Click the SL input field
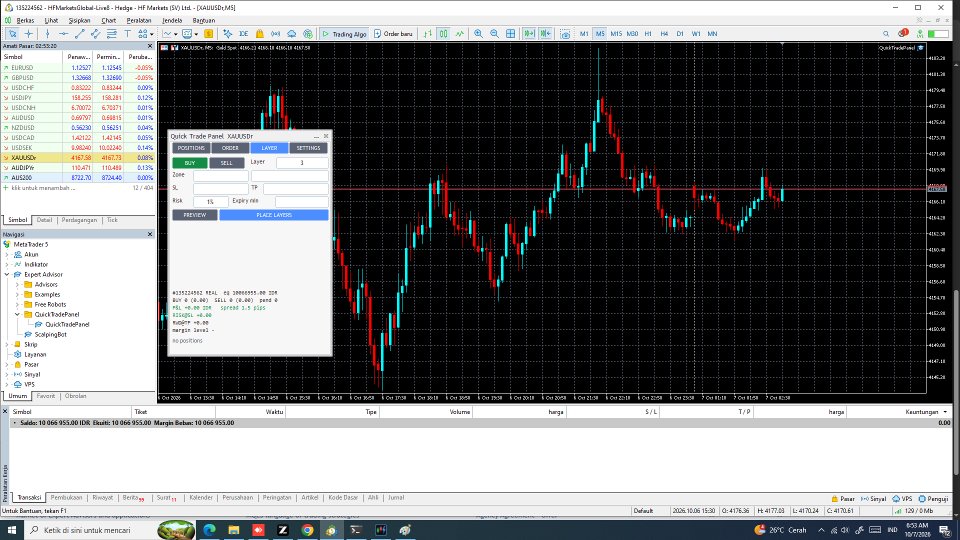Image resolution: width=960 pixels, height=540 pixels. coord(221,189)
